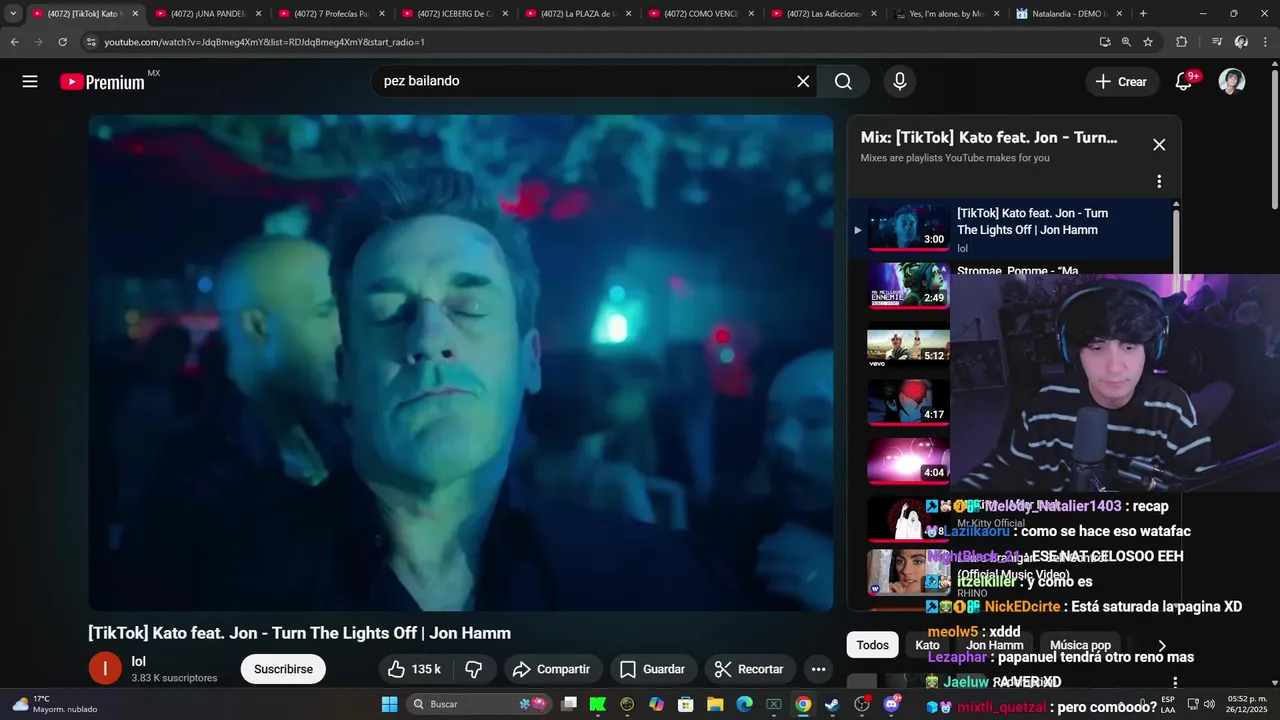Open the Windows Start menu

[x=389, y=704]
